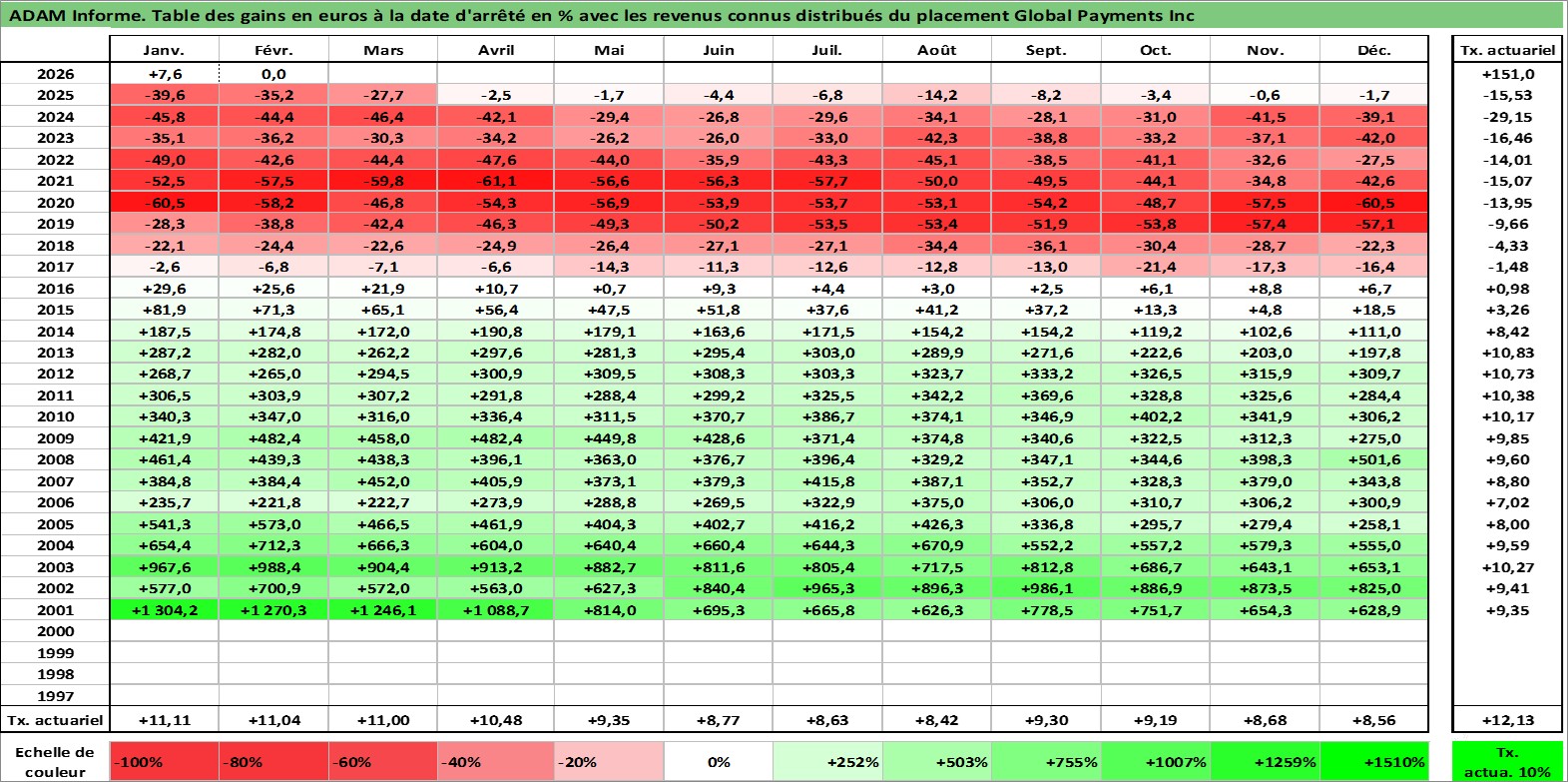
Task: Click the '+151,0' actuarial rate for 2026
Action: click(1507, 74)
